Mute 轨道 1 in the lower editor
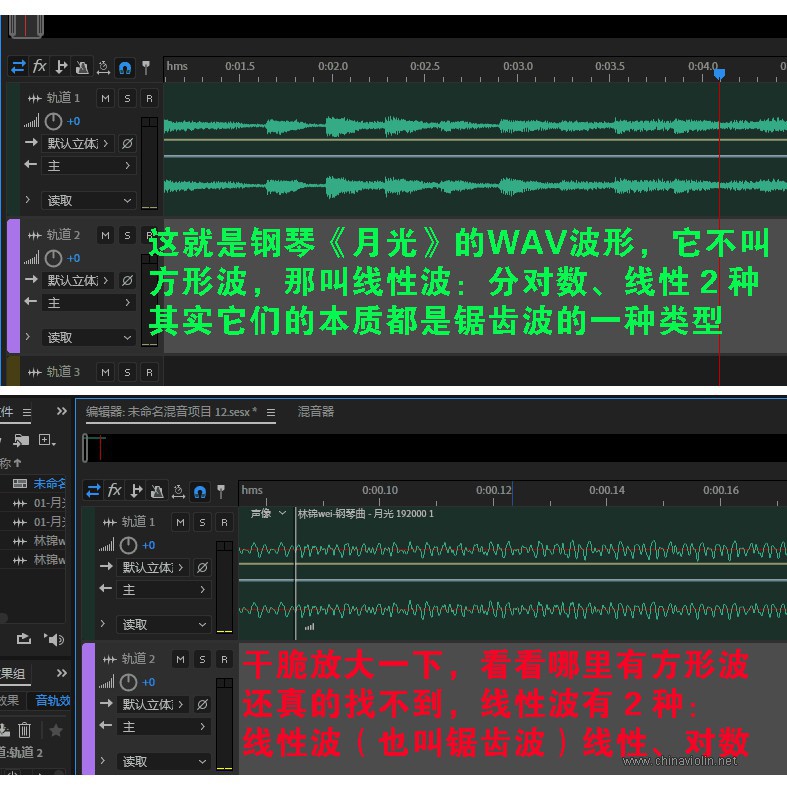Screen dimensions: 787x787 click(180, 522)
